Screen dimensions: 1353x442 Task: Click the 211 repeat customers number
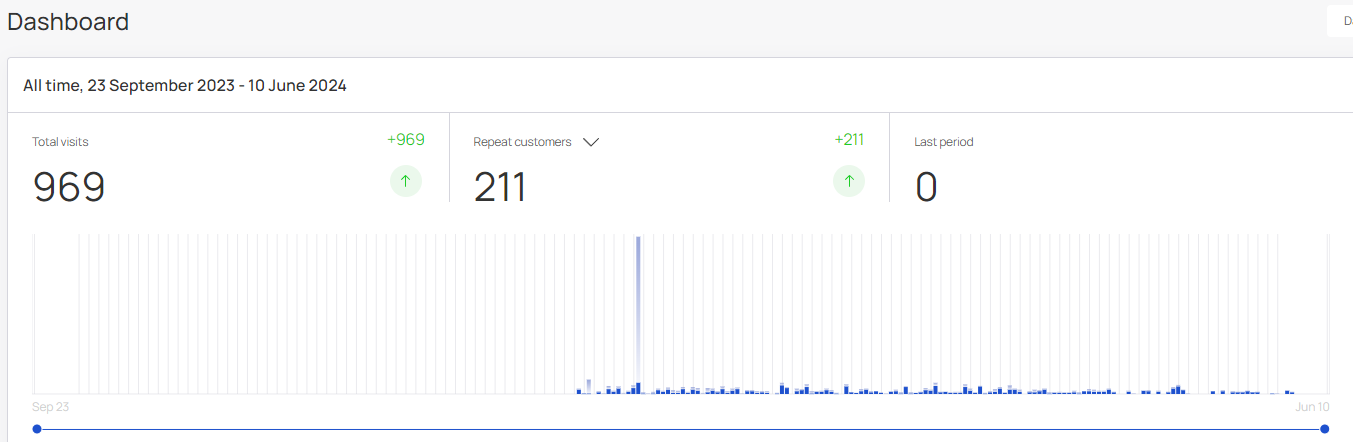tap(500, 187)
